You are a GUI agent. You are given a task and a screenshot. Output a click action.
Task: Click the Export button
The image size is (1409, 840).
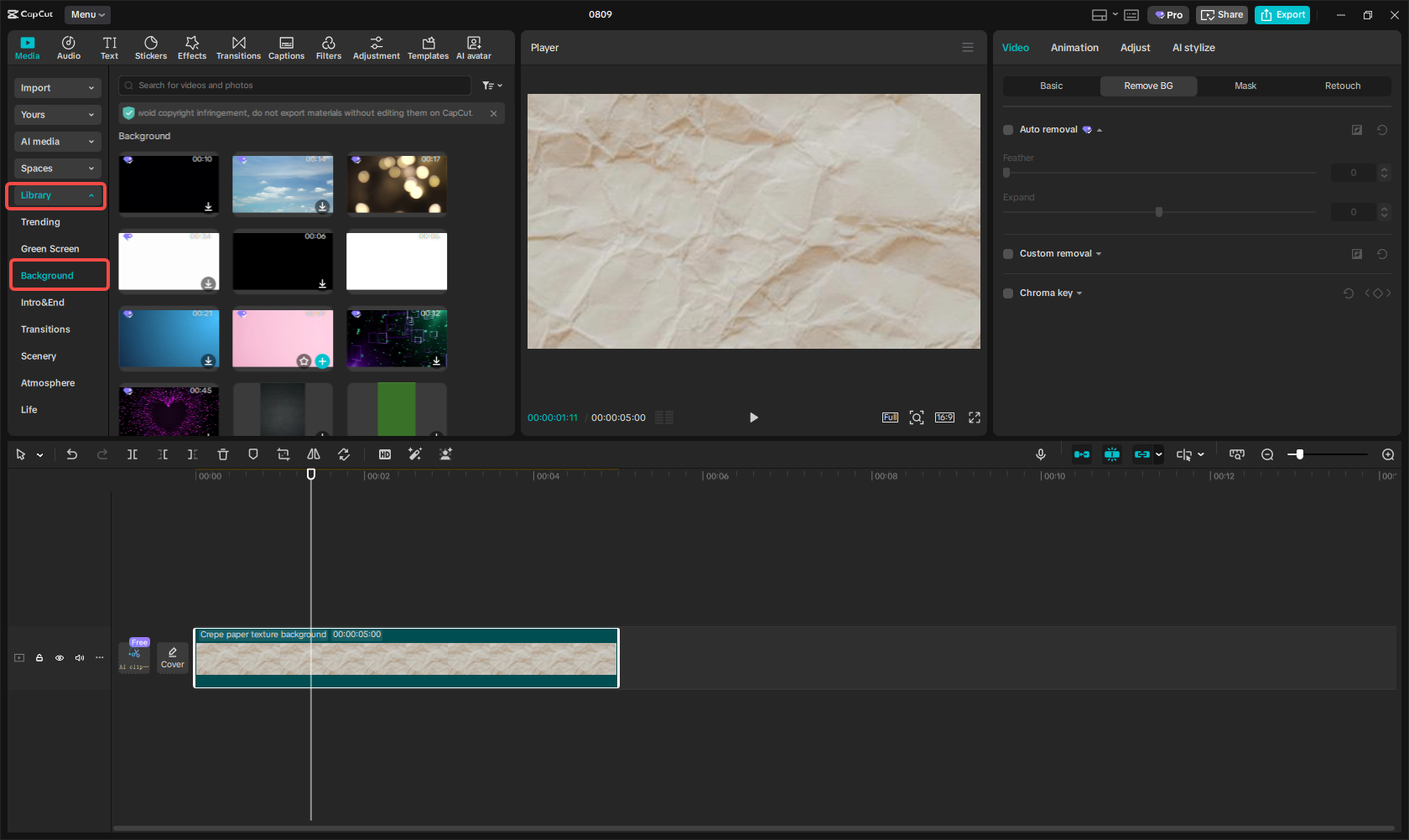[1282, 15]
